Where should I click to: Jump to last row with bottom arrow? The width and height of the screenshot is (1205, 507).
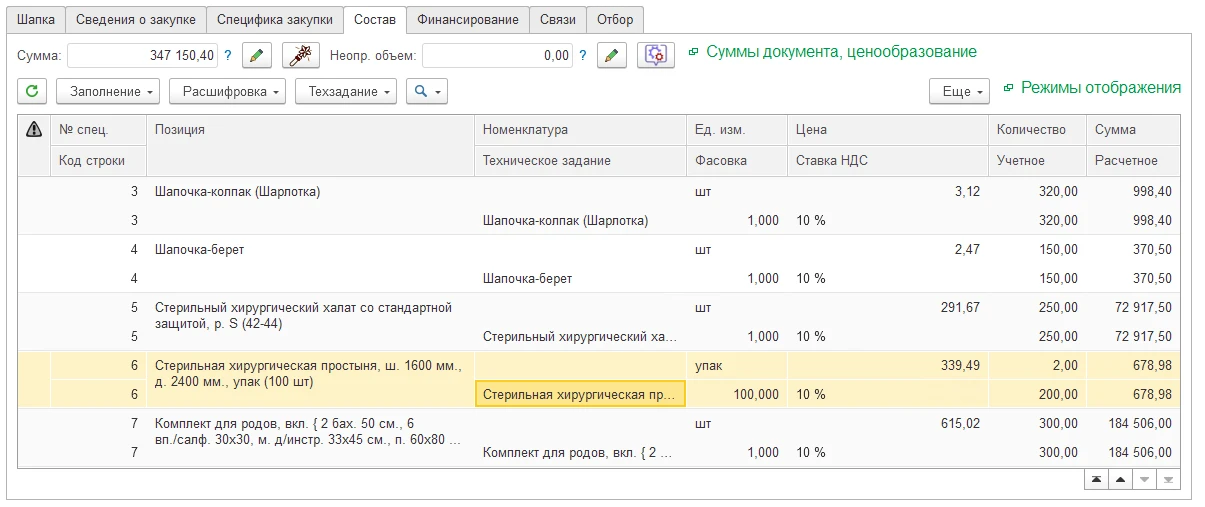point(1169,479)
